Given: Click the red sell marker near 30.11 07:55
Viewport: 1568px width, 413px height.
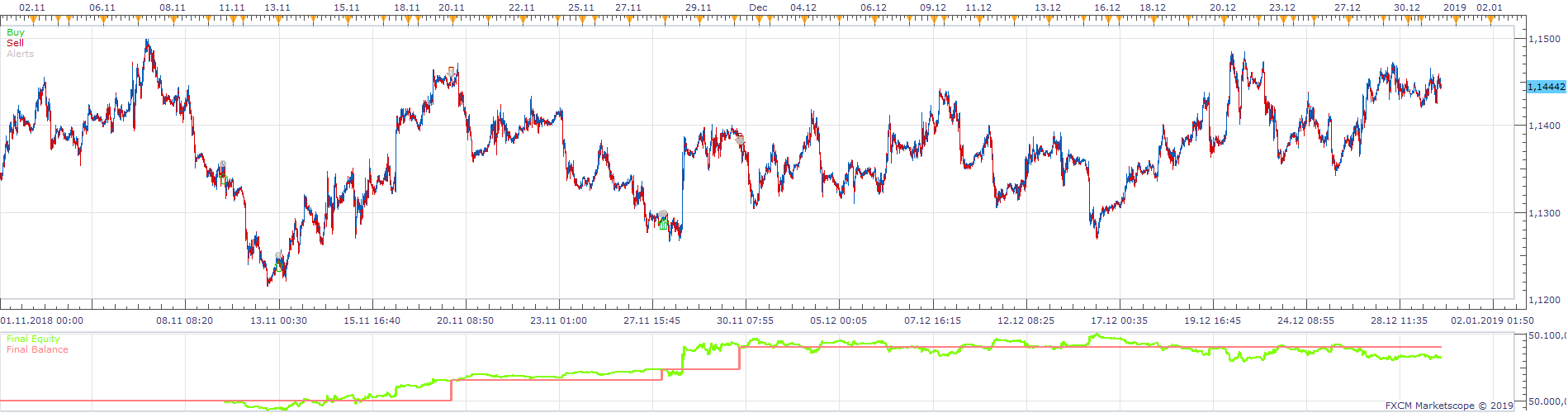Looking at the screenshot, I should click(x=741, y=140).
